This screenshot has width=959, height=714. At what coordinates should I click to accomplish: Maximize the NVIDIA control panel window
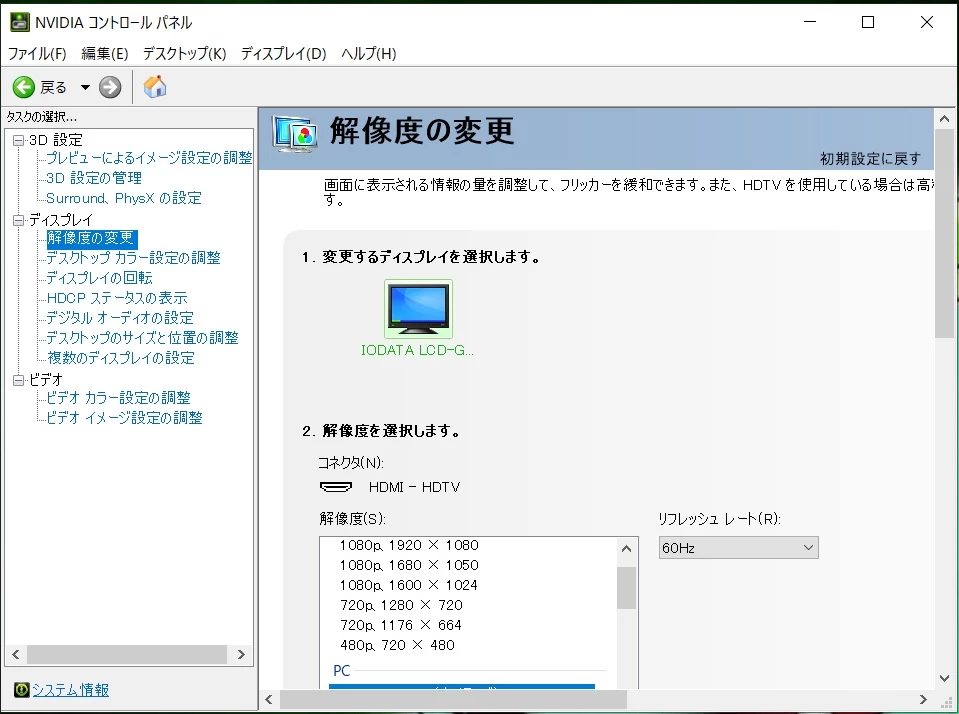tap(868, 23)
